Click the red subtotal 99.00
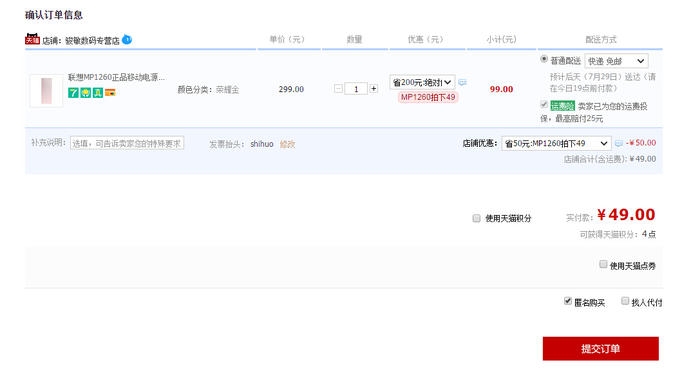This screenshot has height=376, width=700. click(x=501, y=89)
